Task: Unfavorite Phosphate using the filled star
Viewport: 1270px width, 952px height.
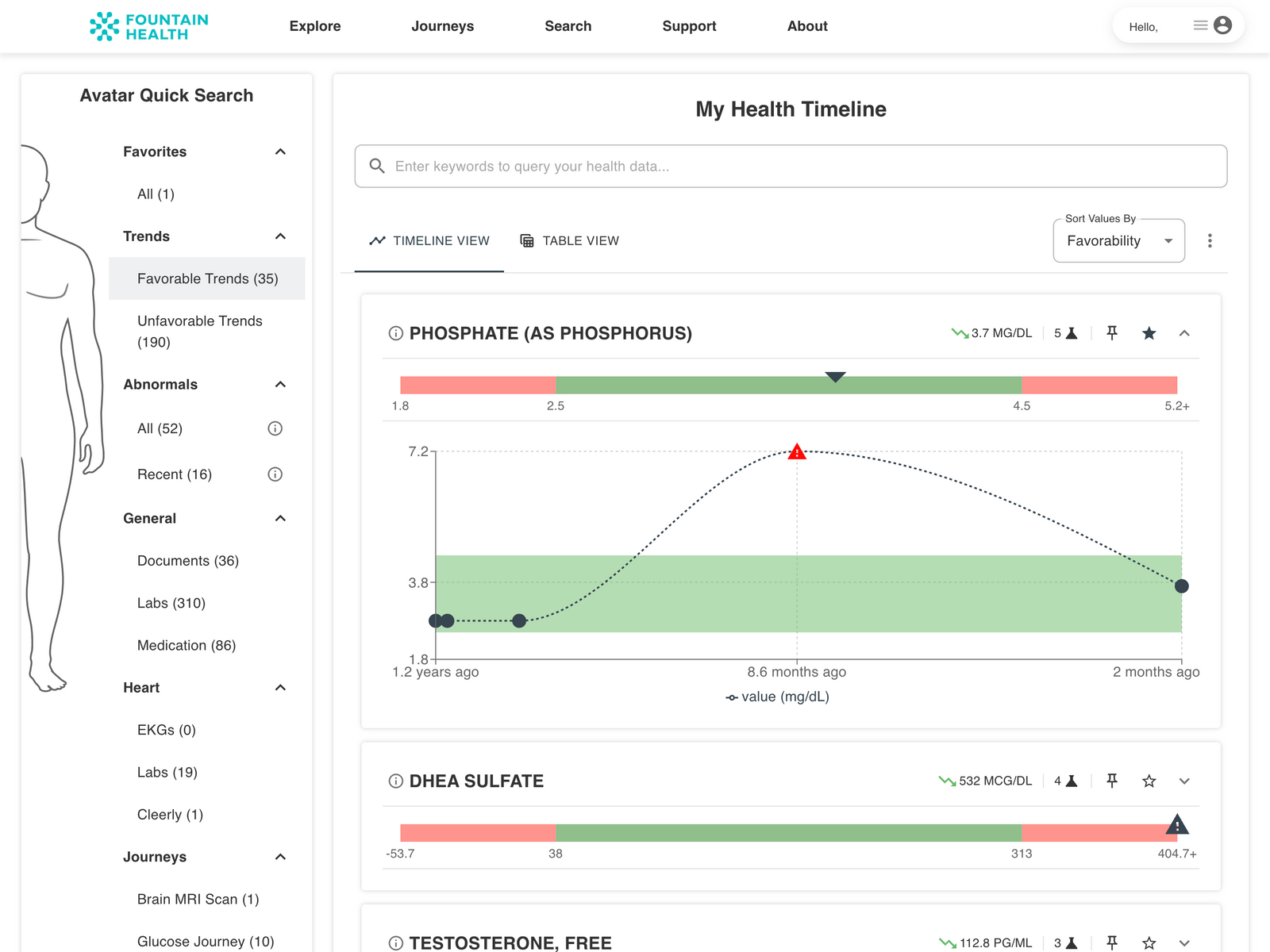Action: (x=1149, y=333)
